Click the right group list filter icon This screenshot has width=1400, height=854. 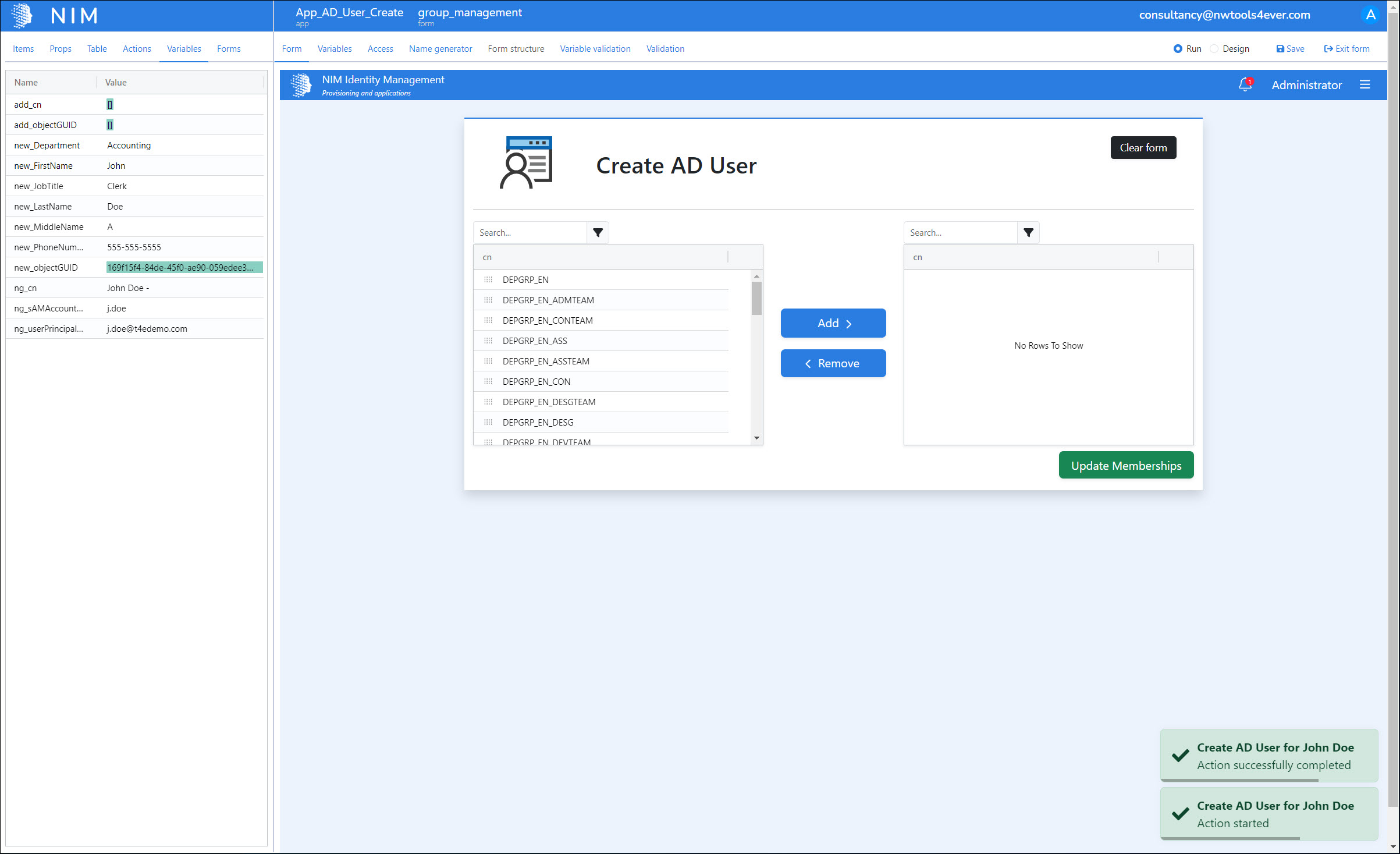point(1028,233)
